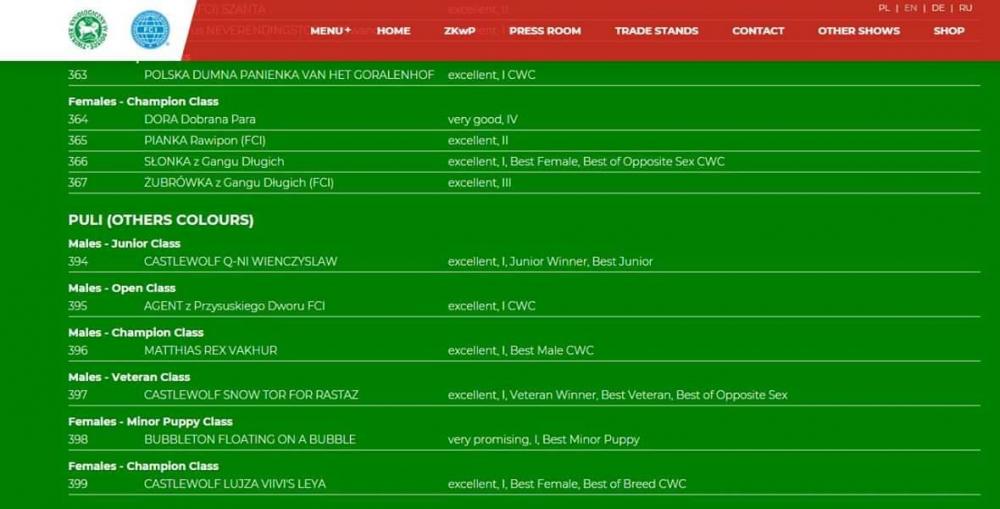Click the blue FCI globe logo

click(151, 30)
